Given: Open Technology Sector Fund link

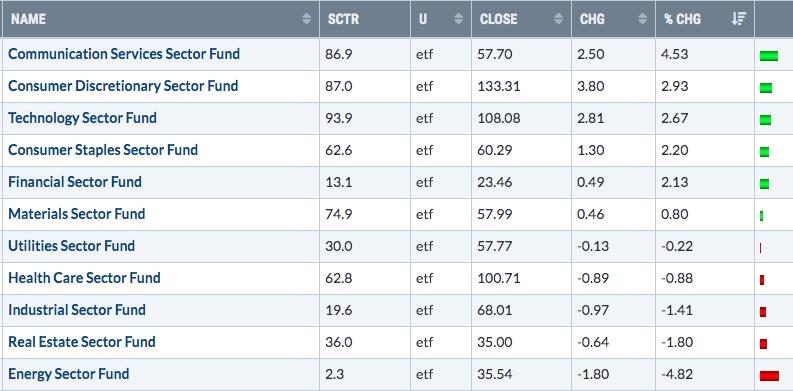Looking at the screenshot, I should 82,118.
